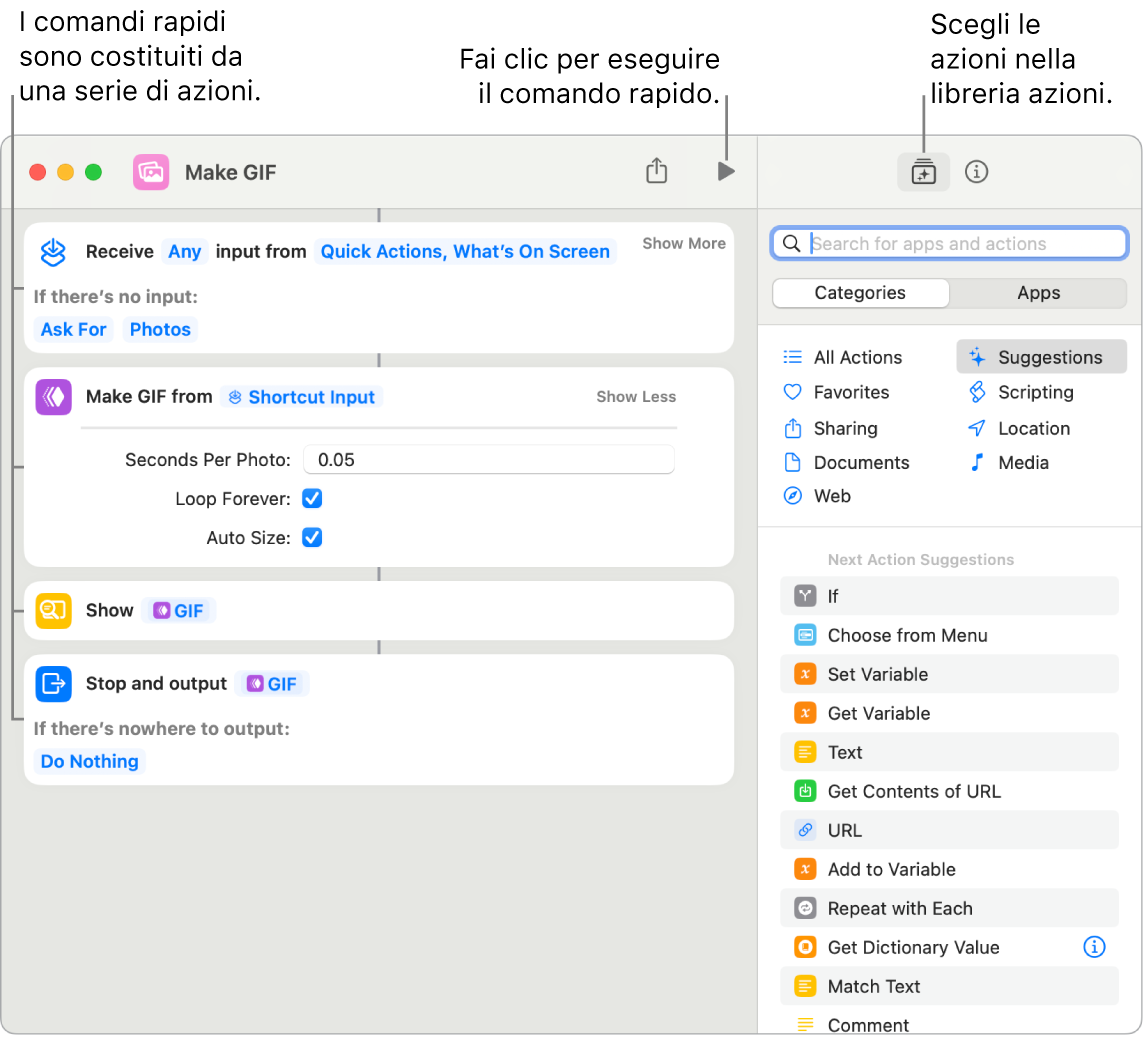This screenshot has height=1037, width=1144.
Task: Select the Media category
Action: pyautogui.click(x=1022, y=462)
